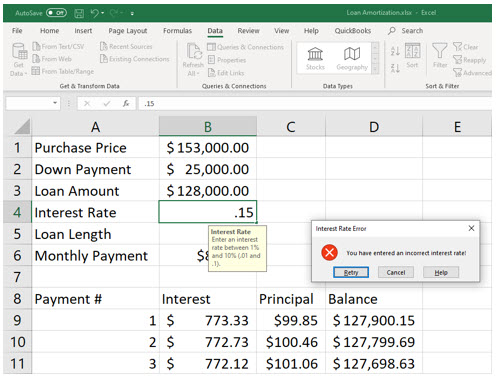The height and width of the screenshot is (378, 498).
Task: Click From Table/Range icon
Action: 36,71
